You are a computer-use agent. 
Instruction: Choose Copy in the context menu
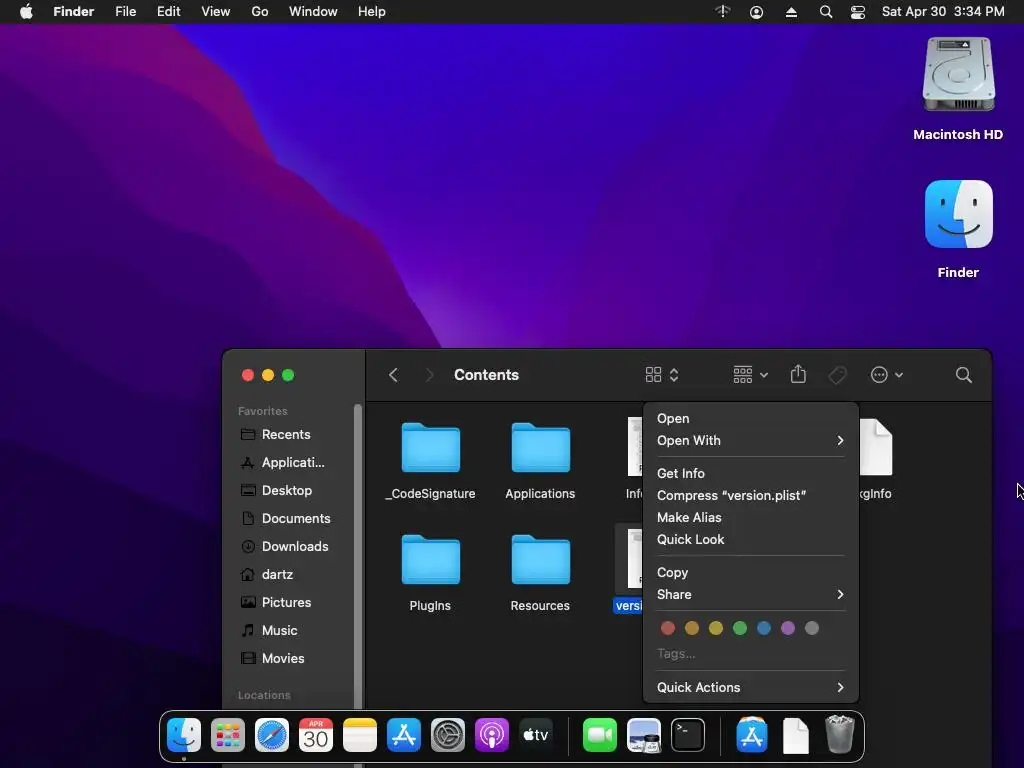click(750, 573)
